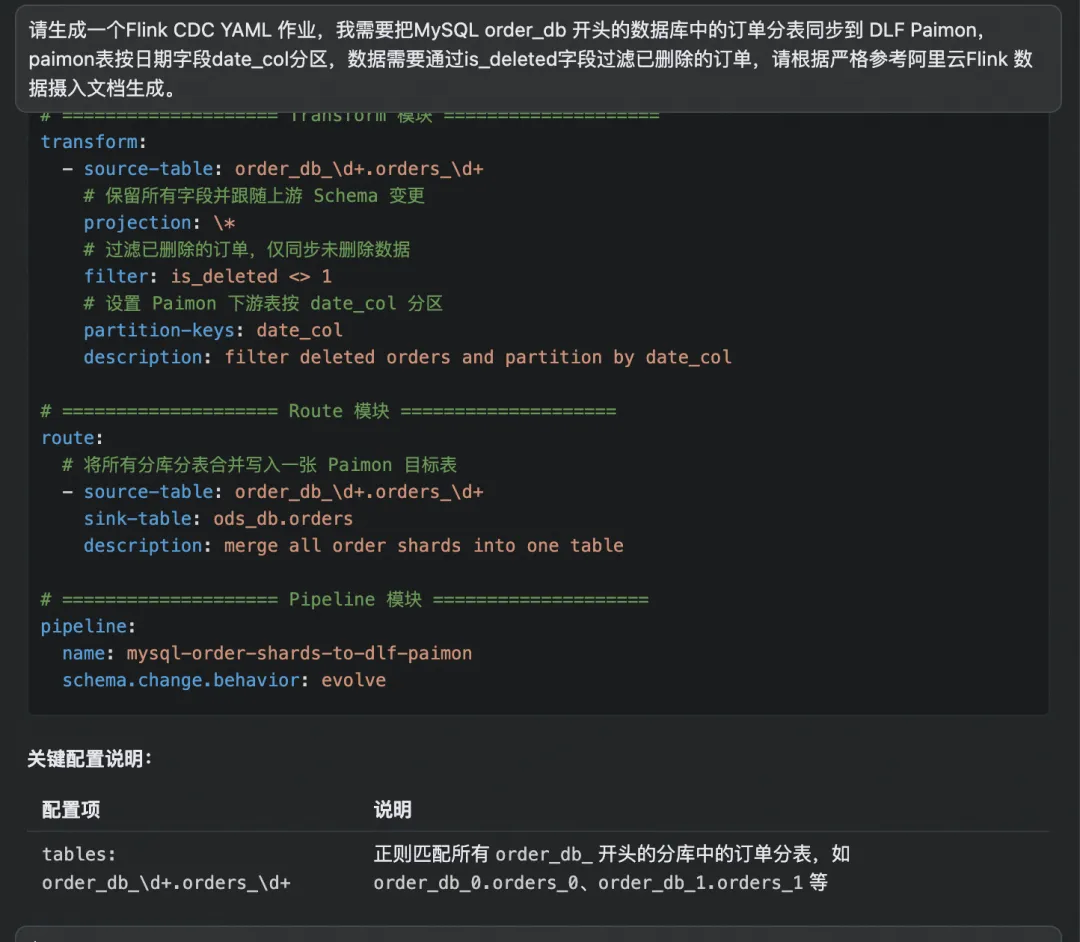Click the 'tables: order_db_\d+.orders_\d+' table cell

(166, 868)
